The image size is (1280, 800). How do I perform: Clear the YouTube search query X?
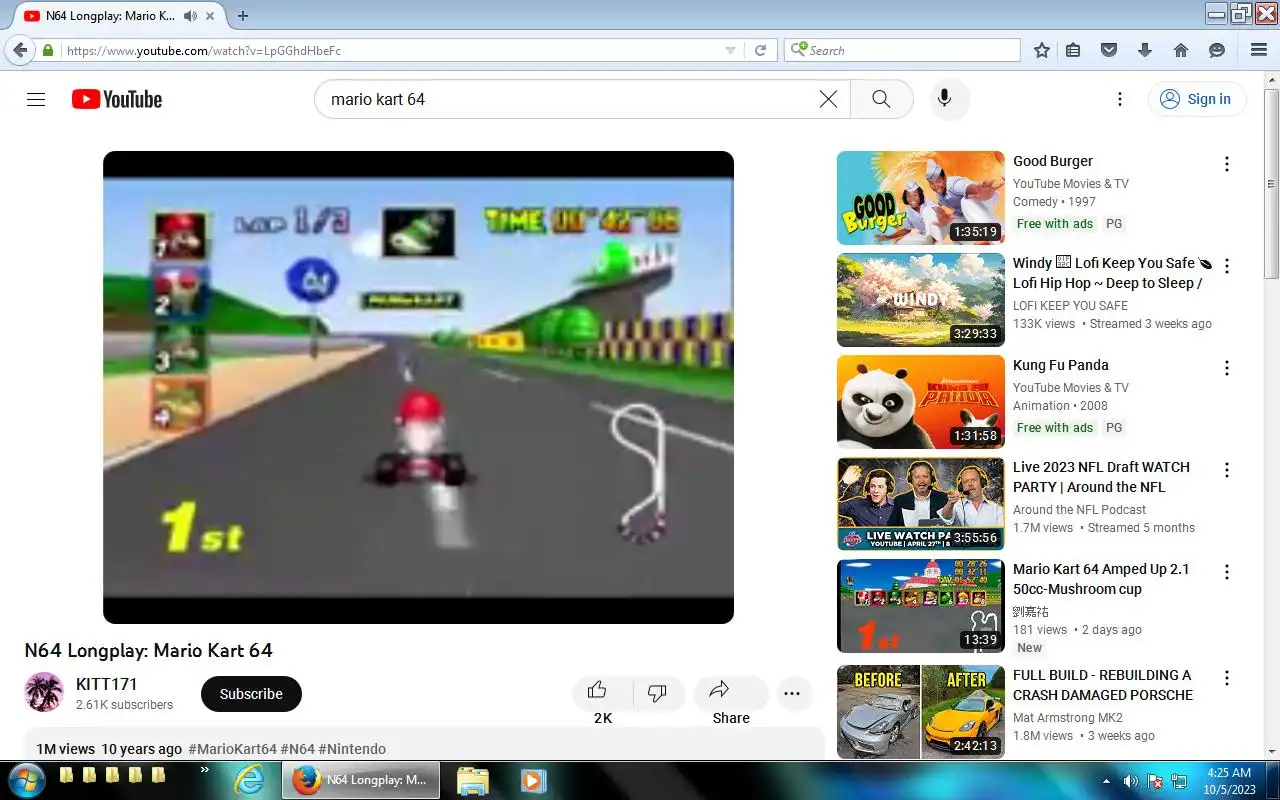click(x=828, y=99)
